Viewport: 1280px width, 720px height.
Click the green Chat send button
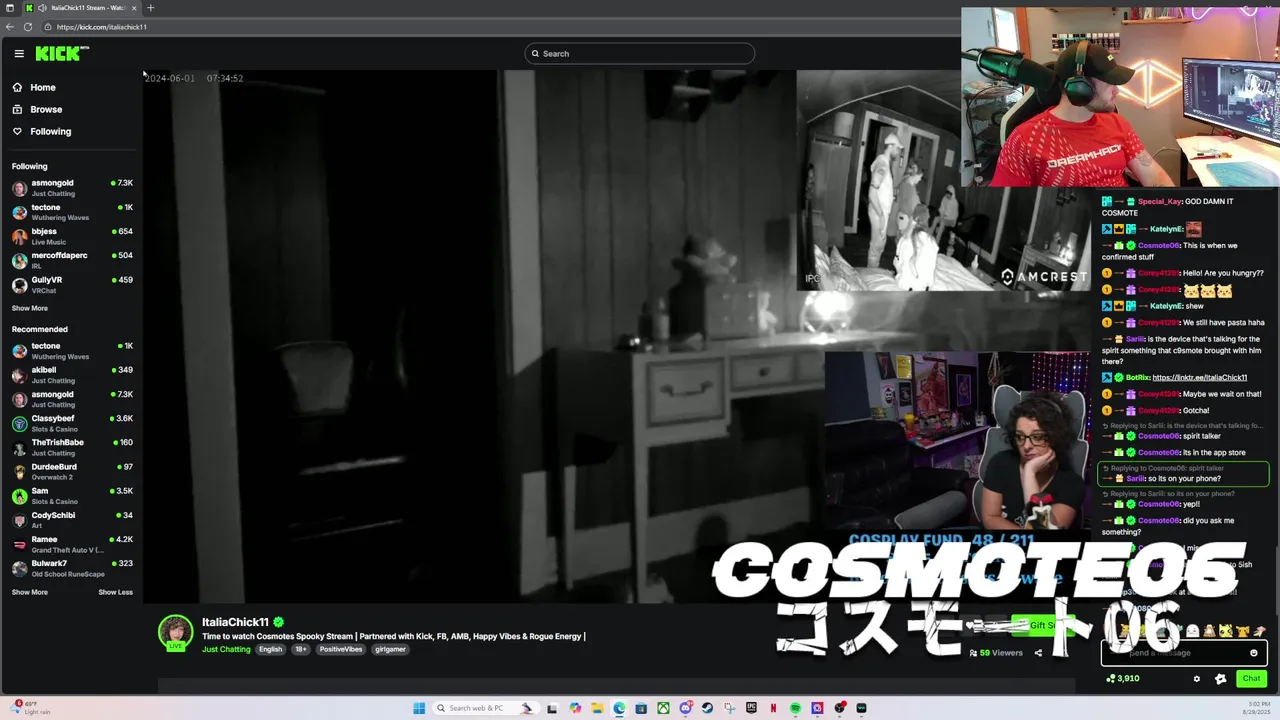[x=1252, y=679]
